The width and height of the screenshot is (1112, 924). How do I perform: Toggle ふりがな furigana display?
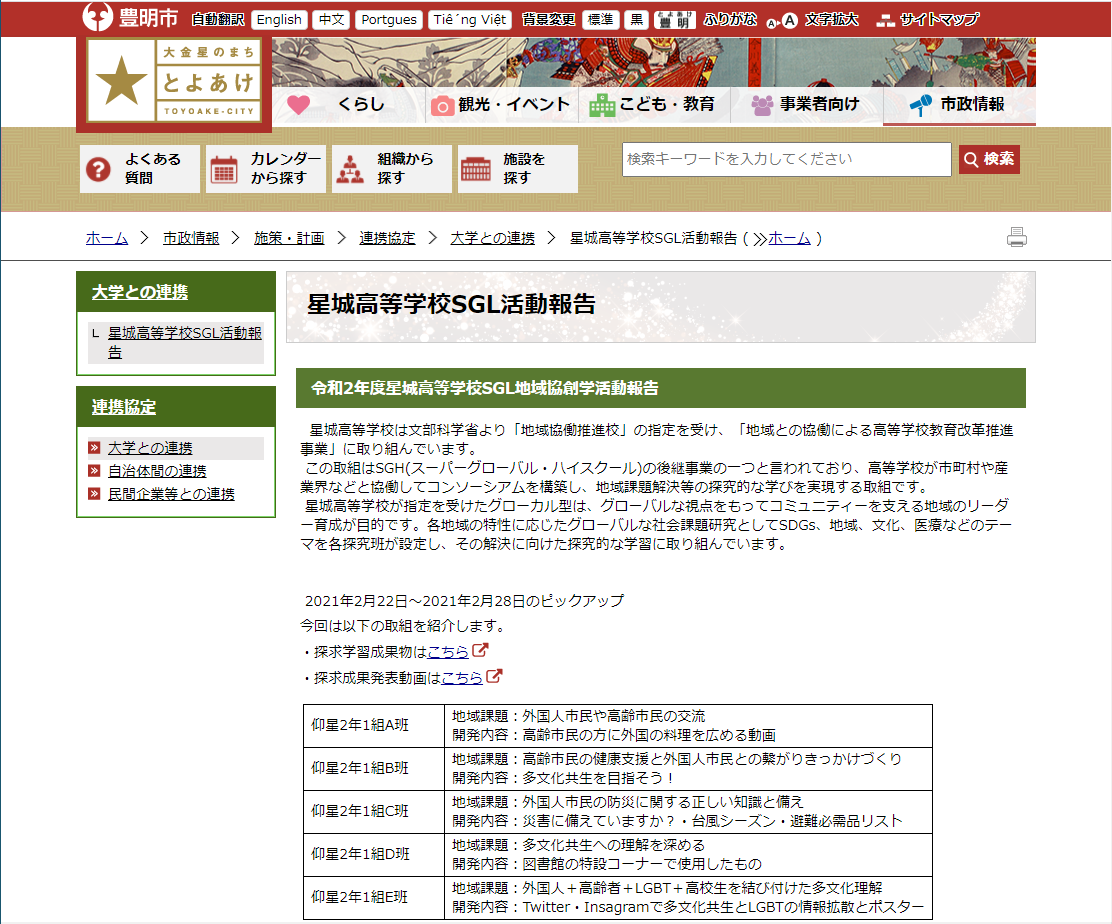730,19
